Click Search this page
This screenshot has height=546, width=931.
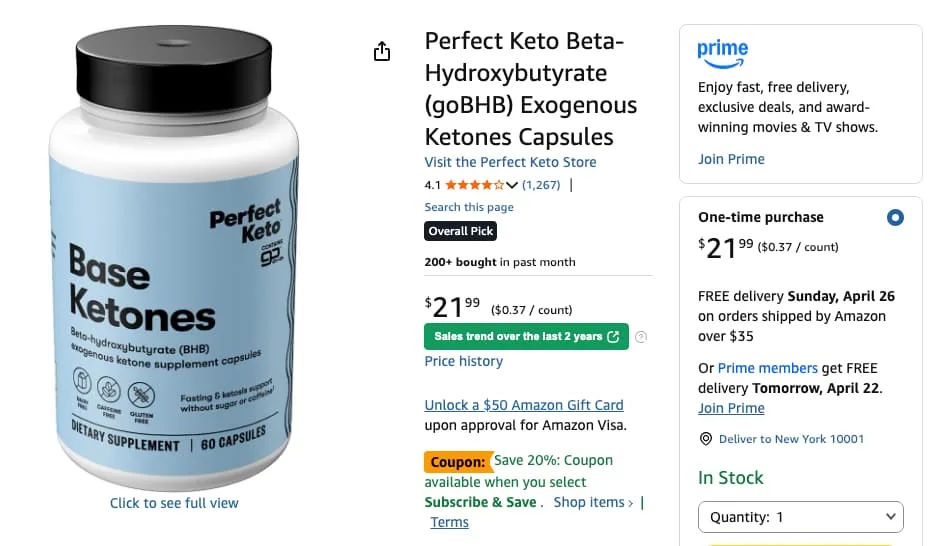tap(468, 207)
